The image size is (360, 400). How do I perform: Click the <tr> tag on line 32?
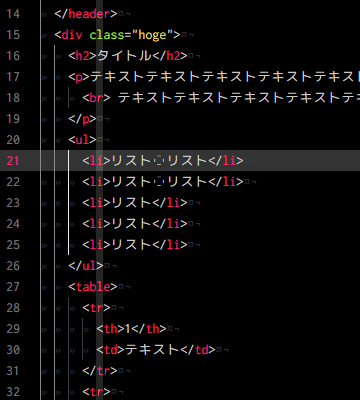[x=96, y=392]
